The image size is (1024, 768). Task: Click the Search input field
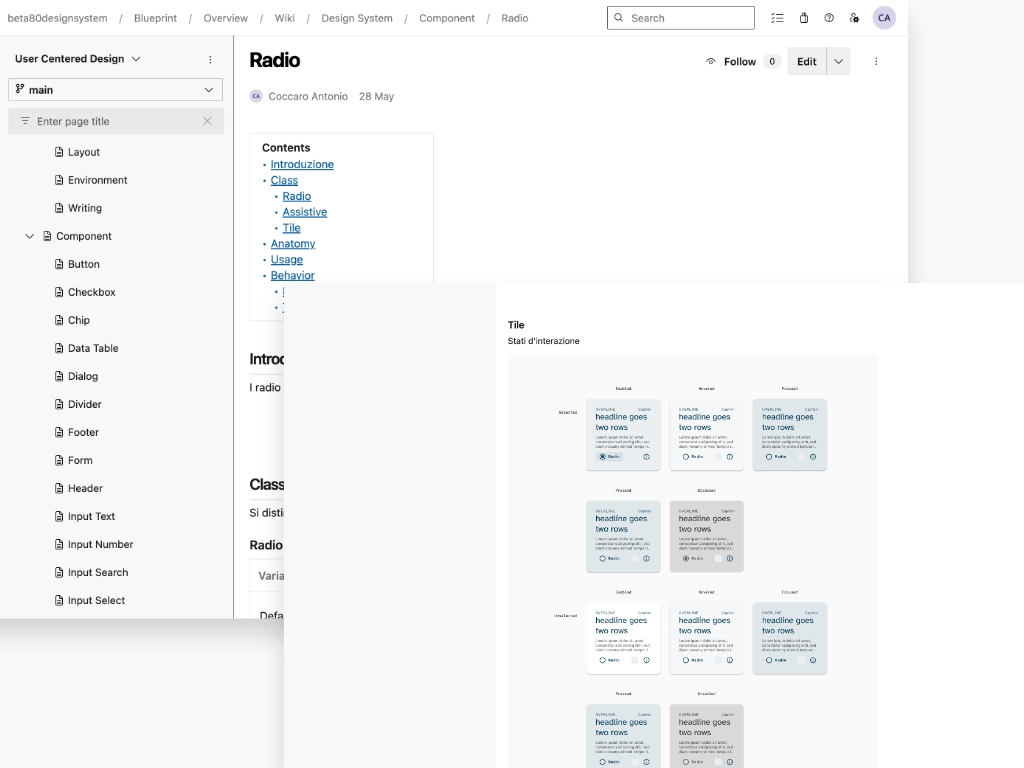pyautogui.click(x=680, y=18)
